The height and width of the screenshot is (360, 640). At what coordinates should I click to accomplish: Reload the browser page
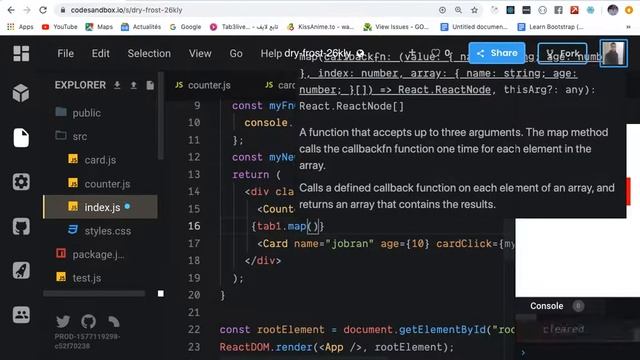pos(43,10)
